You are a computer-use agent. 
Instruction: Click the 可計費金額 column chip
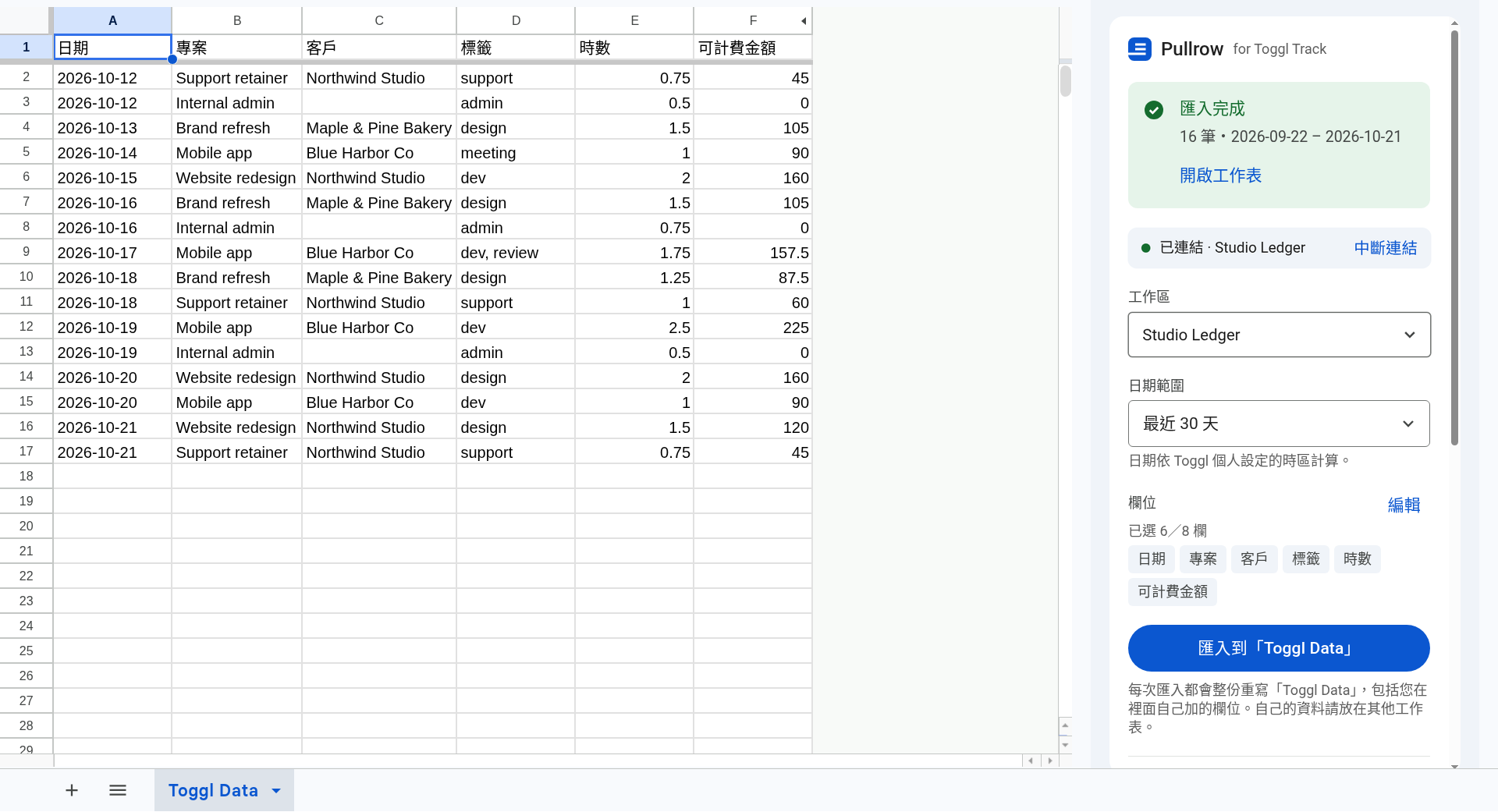click(1173, 592)
